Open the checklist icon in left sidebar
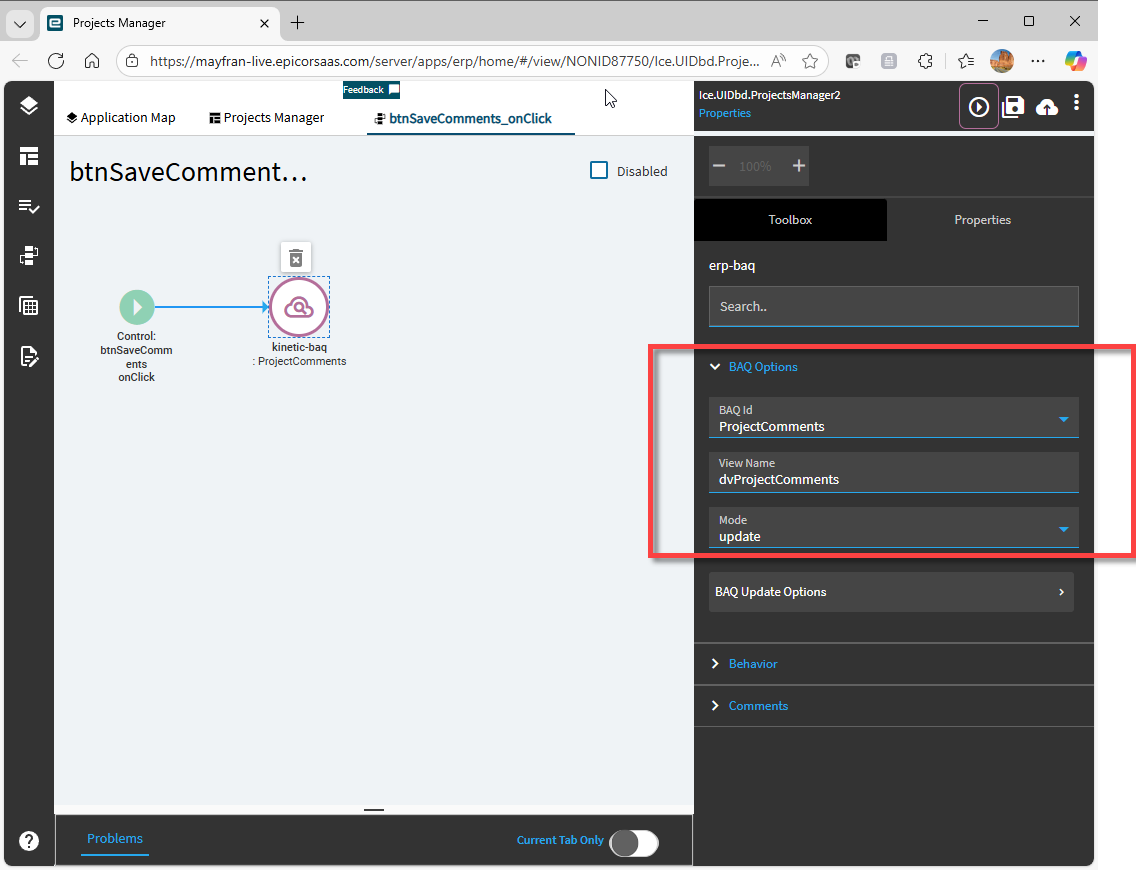Screen dimensions: 1136x870 point(29,207)
